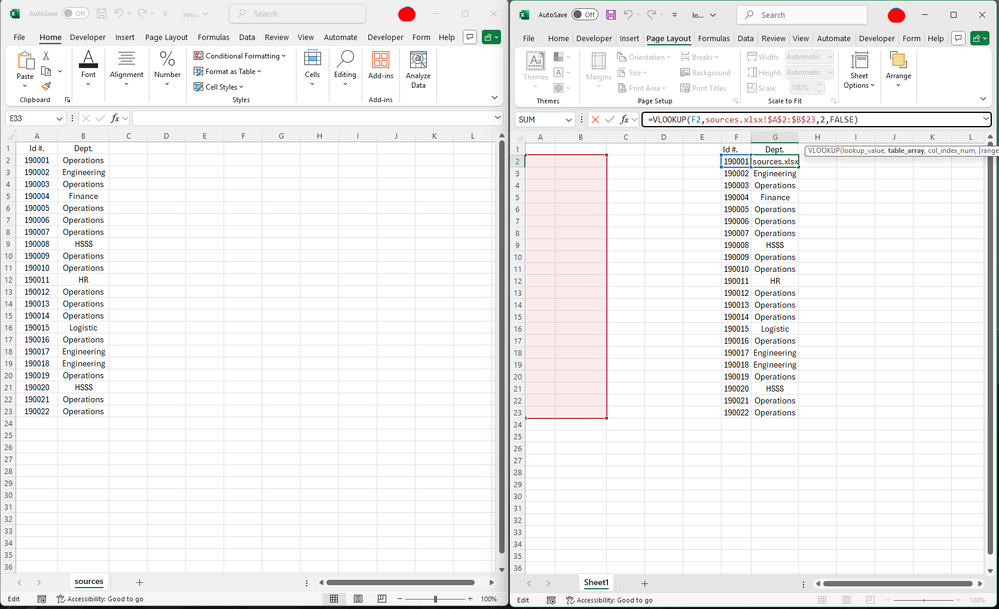Select the Sheet1 sheet tab
This screenshot has width=999, height=609.
[x=596, y=583]
